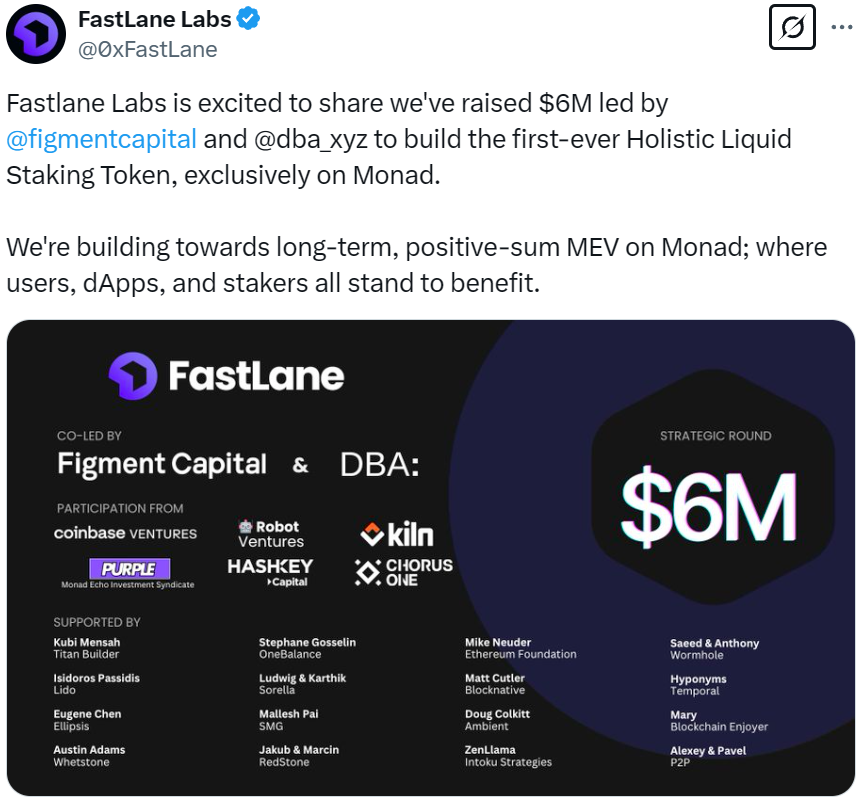Open the Grok explain-post icon
This screenshot has width=865, height=805.
point(792,29)
